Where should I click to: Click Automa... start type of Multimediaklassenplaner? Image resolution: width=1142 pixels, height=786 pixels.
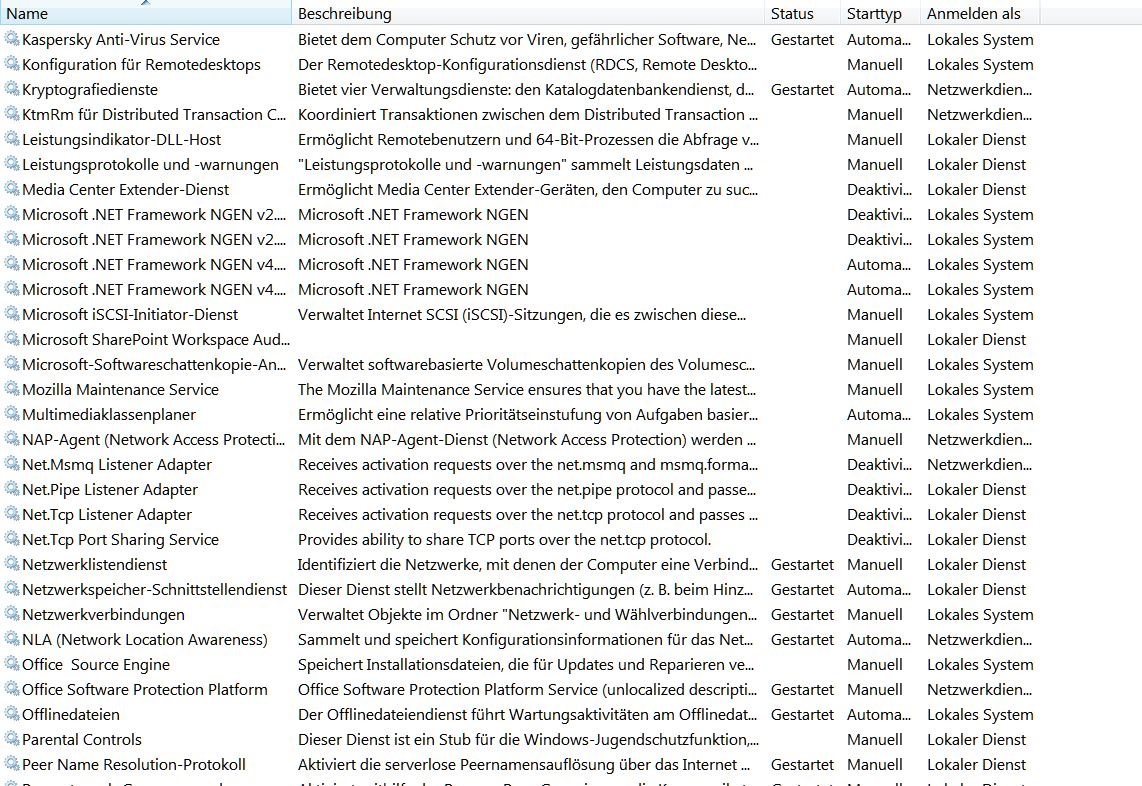pyautogui.click(x=878, y=414)
